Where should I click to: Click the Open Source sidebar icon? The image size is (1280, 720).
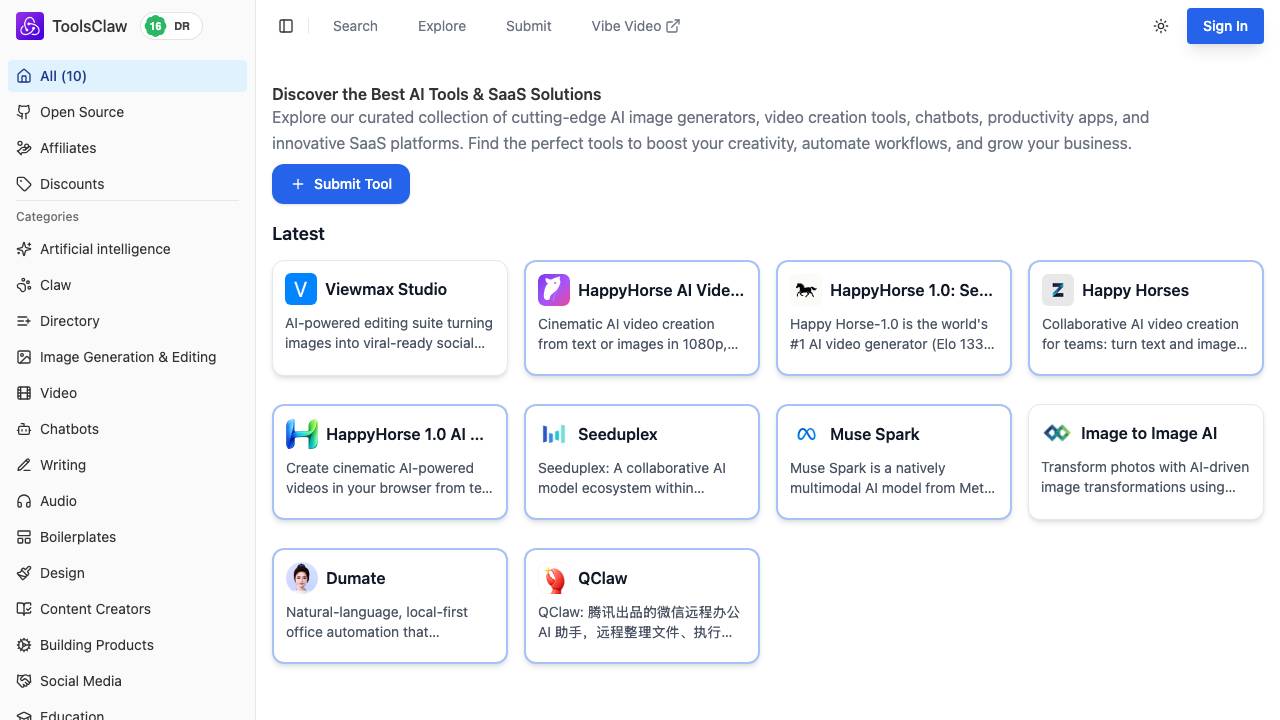(x=24, y=112)
